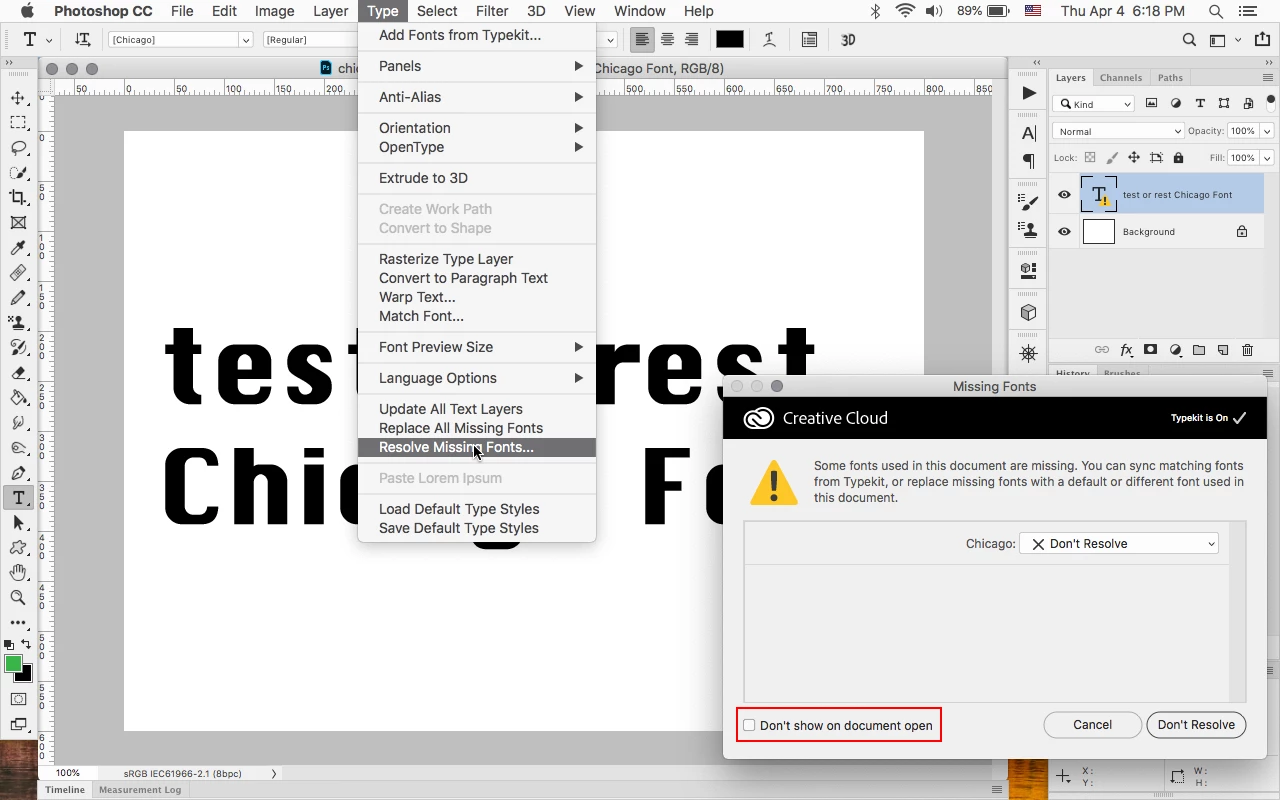Select the Move tool
The height and width of the screenshot is (800, 1280).
18,98
